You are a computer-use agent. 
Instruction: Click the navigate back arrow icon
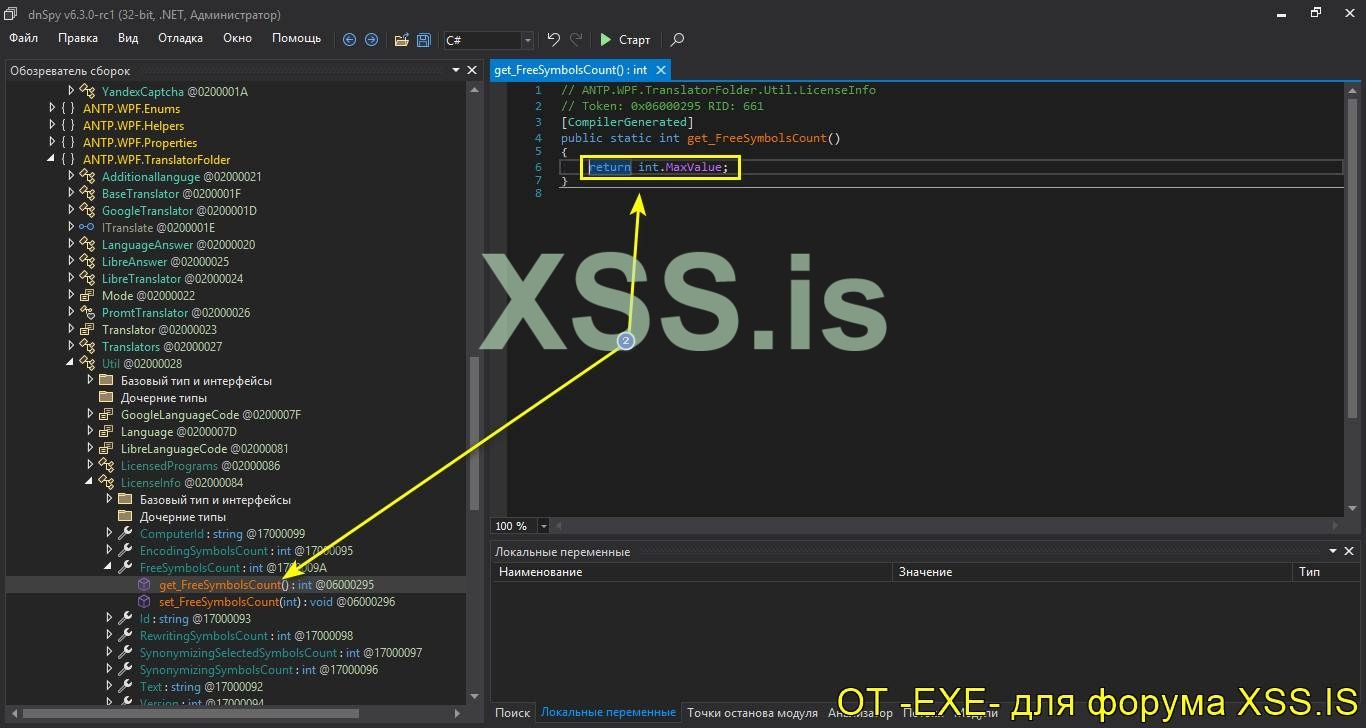point(349,40)
